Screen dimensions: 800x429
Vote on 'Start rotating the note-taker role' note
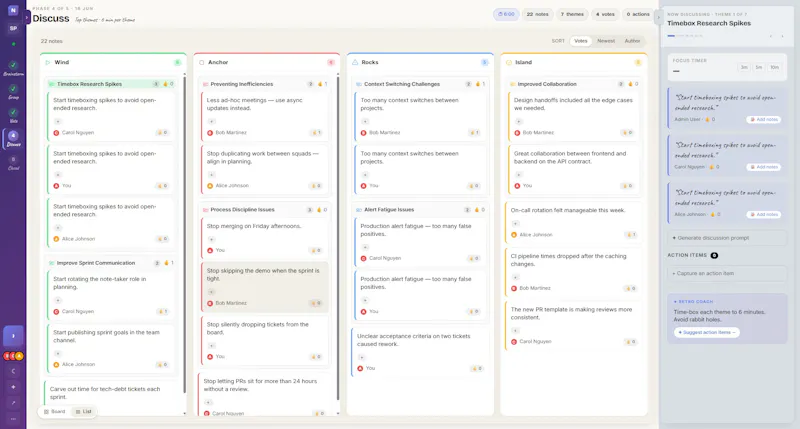click(162, 312)
